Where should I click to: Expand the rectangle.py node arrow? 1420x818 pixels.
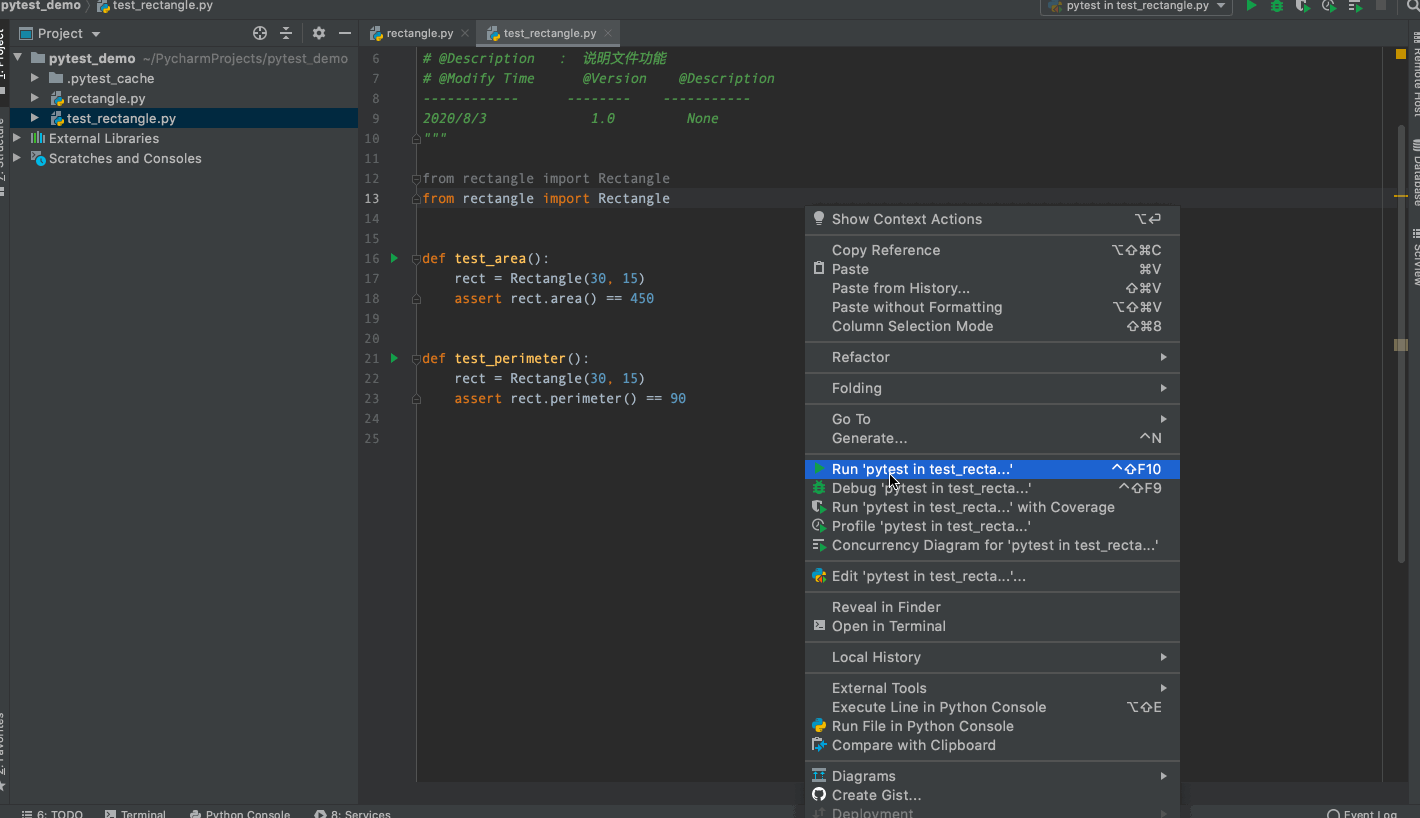point(35,98)
